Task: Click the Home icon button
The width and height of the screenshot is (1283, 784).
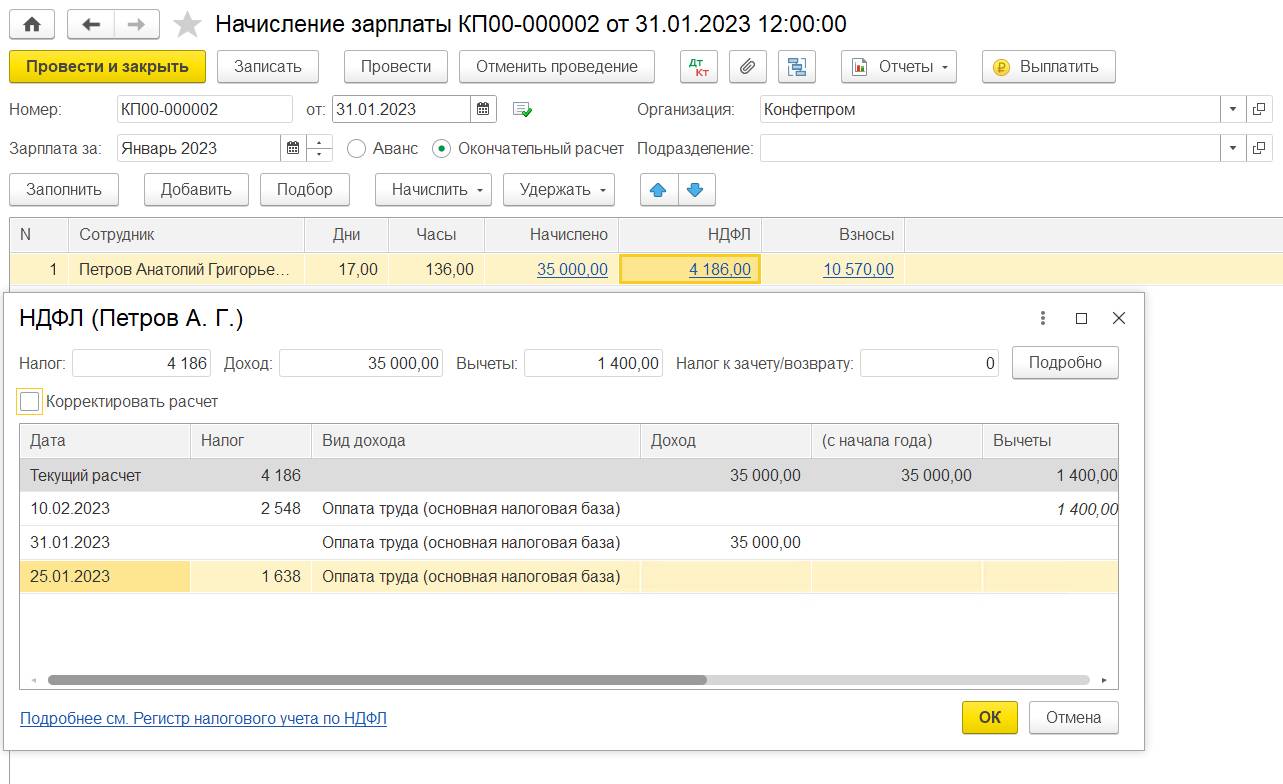Action: tap(32, 24)
